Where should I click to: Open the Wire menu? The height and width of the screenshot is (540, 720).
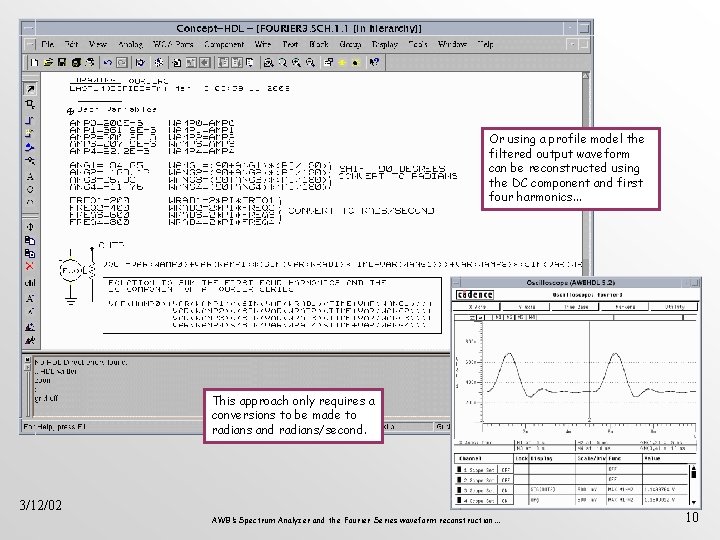(263, 45)
